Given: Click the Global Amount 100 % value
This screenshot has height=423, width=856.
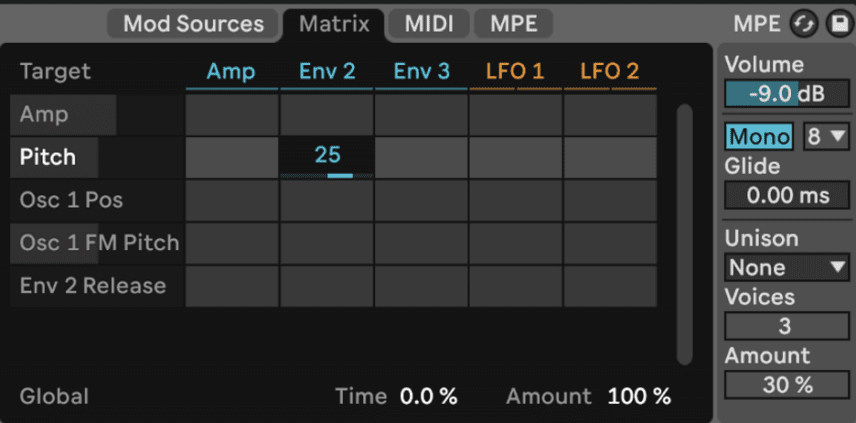Looking at the screenshot, I should pyautogui.click(x=639, y=397).
